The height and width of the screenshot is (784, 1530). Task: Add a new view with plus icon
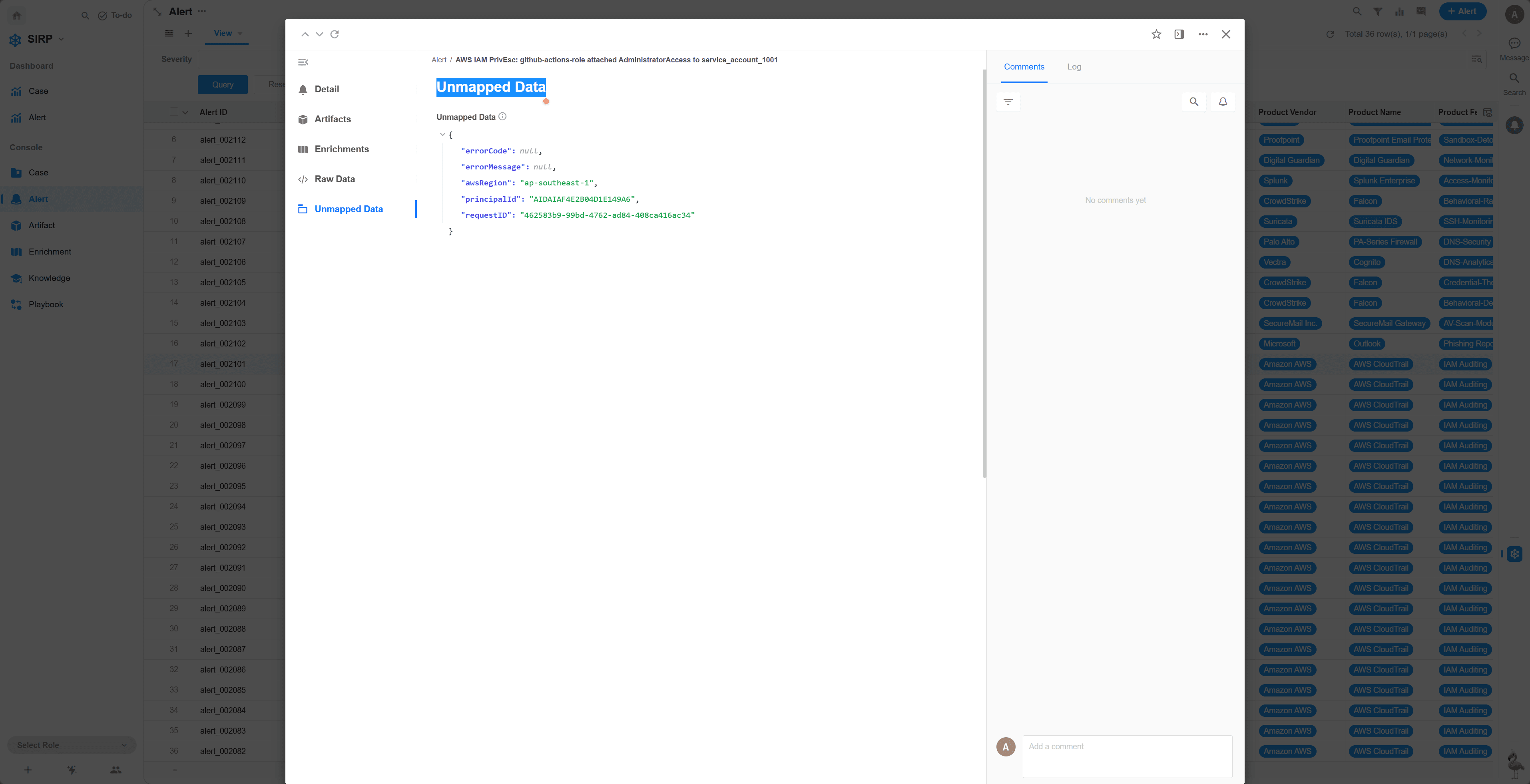(x=188, y=34)
